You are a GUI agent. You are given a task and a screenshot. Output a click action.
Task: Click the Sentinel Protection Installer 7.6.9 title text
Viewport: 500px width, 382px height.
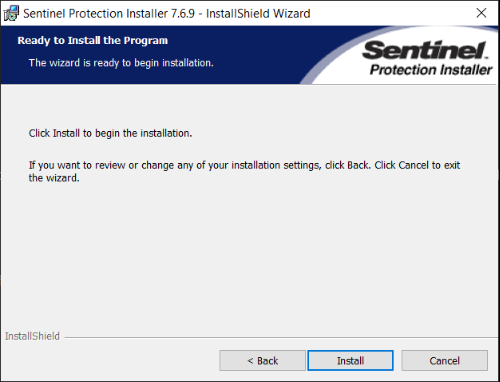pos(109,14)
